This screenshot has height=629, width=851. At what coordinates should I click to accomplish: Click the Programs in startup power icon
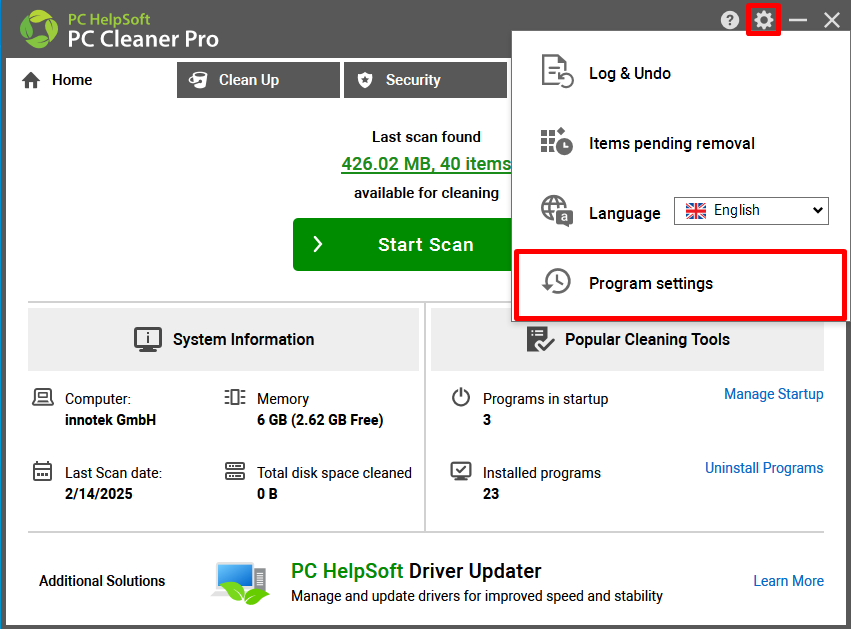tap(461, 397)
